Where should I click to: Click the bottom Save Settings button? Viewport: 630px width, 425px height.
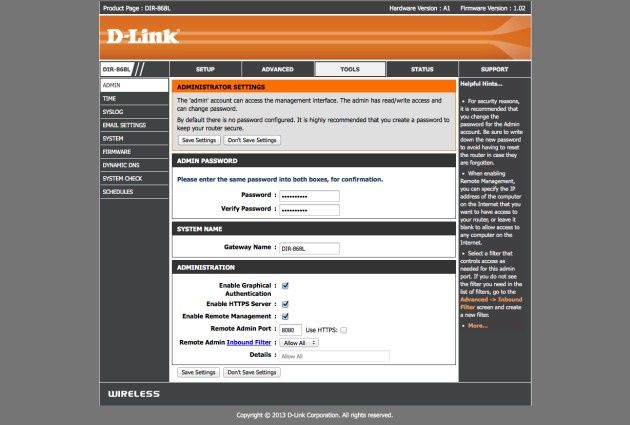pos(198,372)
